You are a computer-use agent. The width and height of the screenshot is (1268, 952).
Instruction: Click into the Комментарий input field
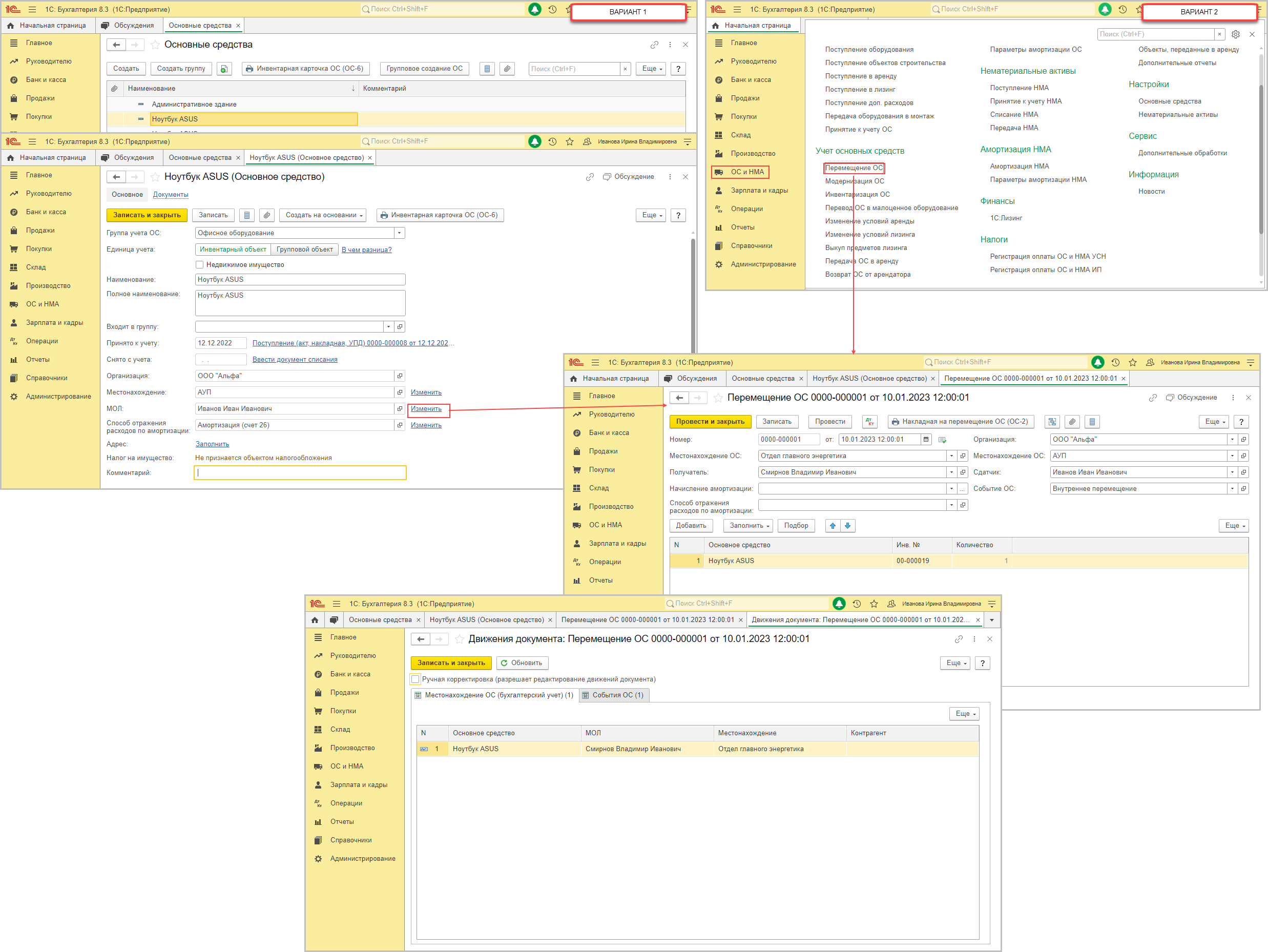coord(300,473)
